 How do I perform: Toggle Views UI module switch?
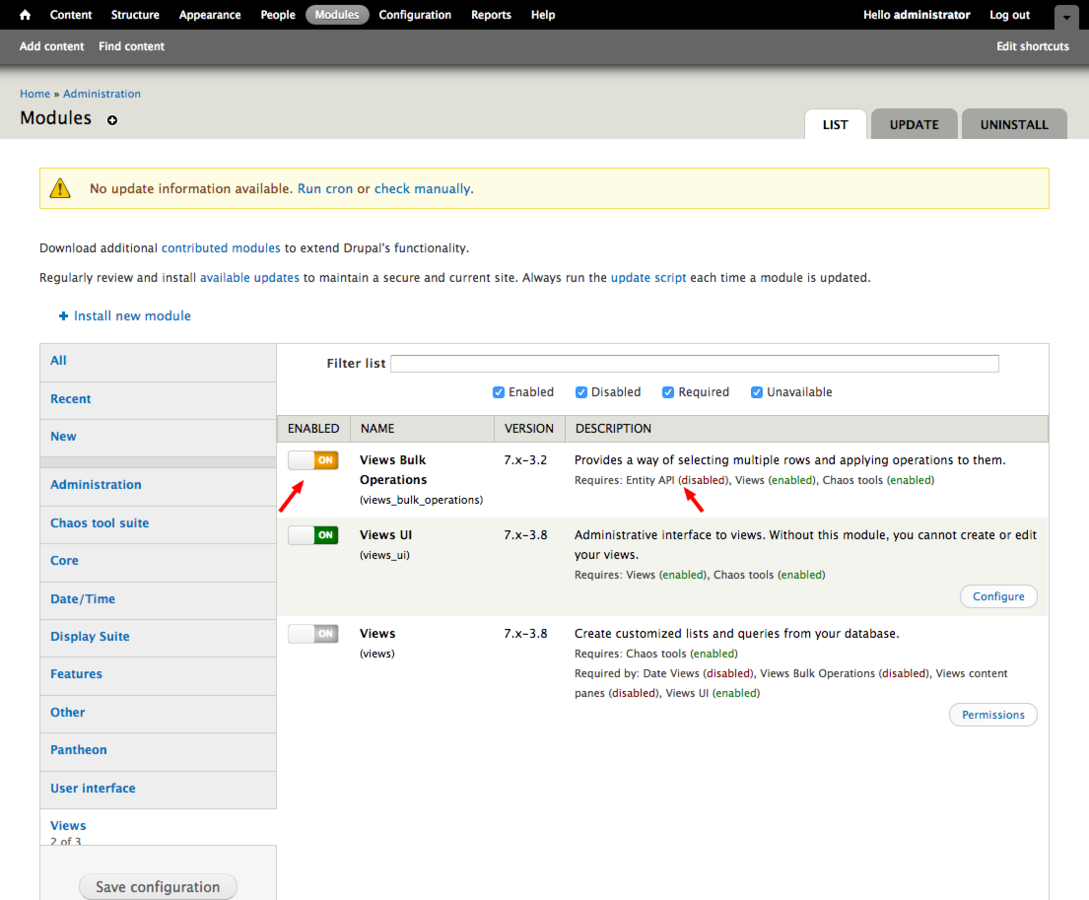pyautogui.click(x=313, y=535)
